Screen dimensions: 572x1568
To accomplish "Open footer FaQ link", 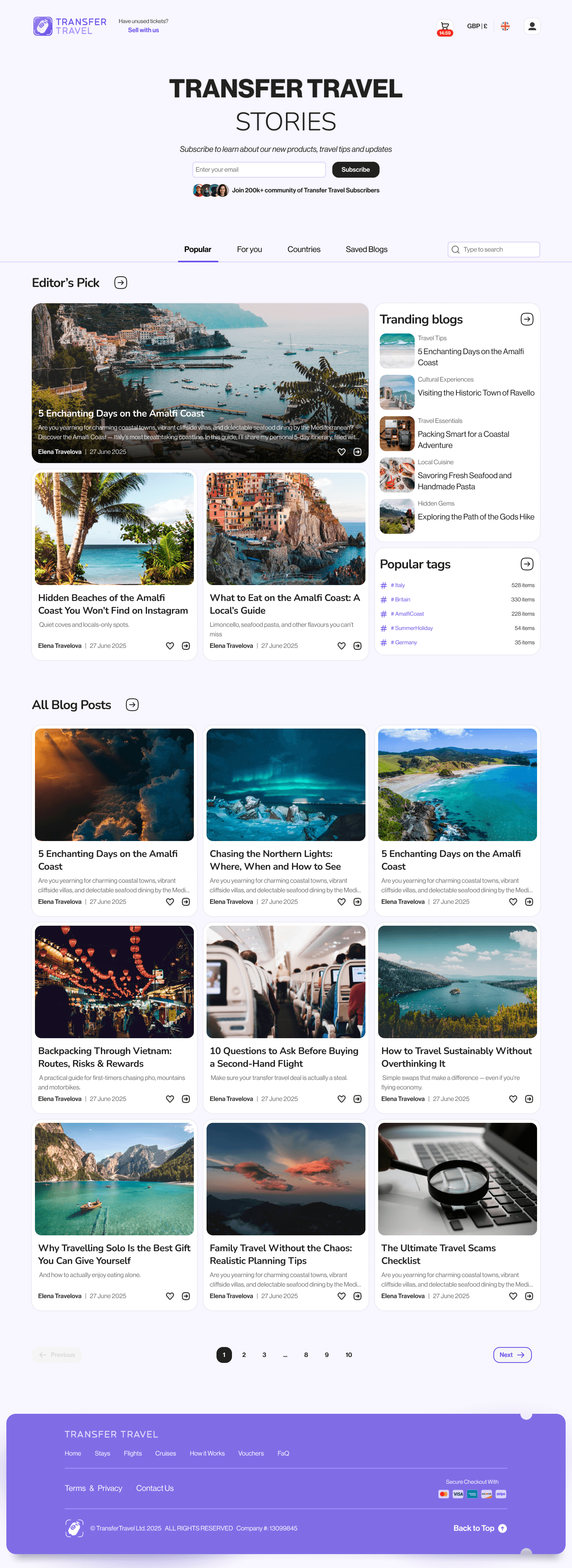I will pos(283,1454).
